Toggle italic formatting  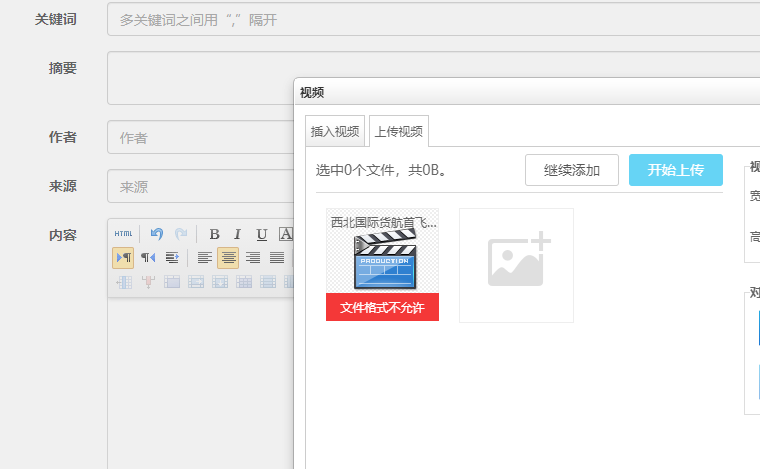pyautogui.click(x=238, y=234)
